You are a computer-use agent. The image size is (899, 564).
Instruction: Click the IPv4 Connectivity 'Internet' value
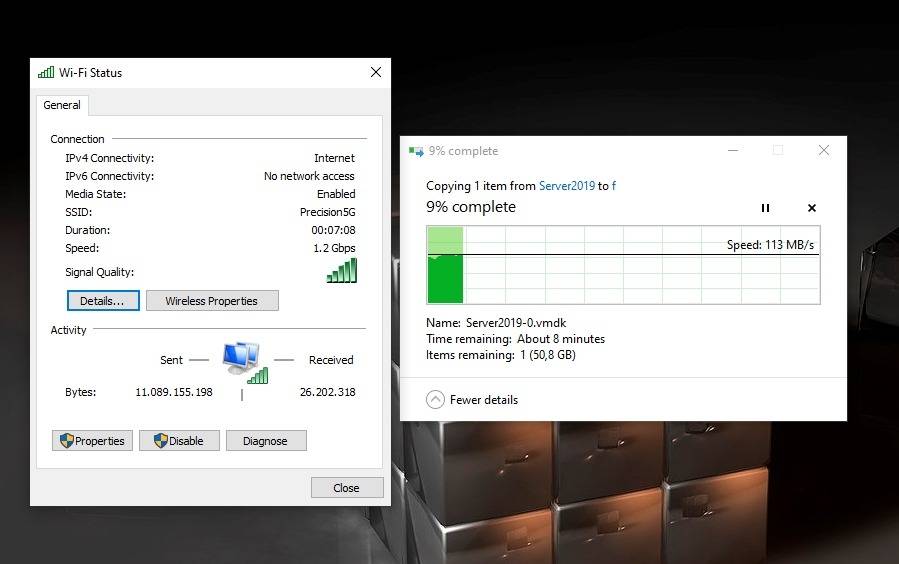point(334,158)
